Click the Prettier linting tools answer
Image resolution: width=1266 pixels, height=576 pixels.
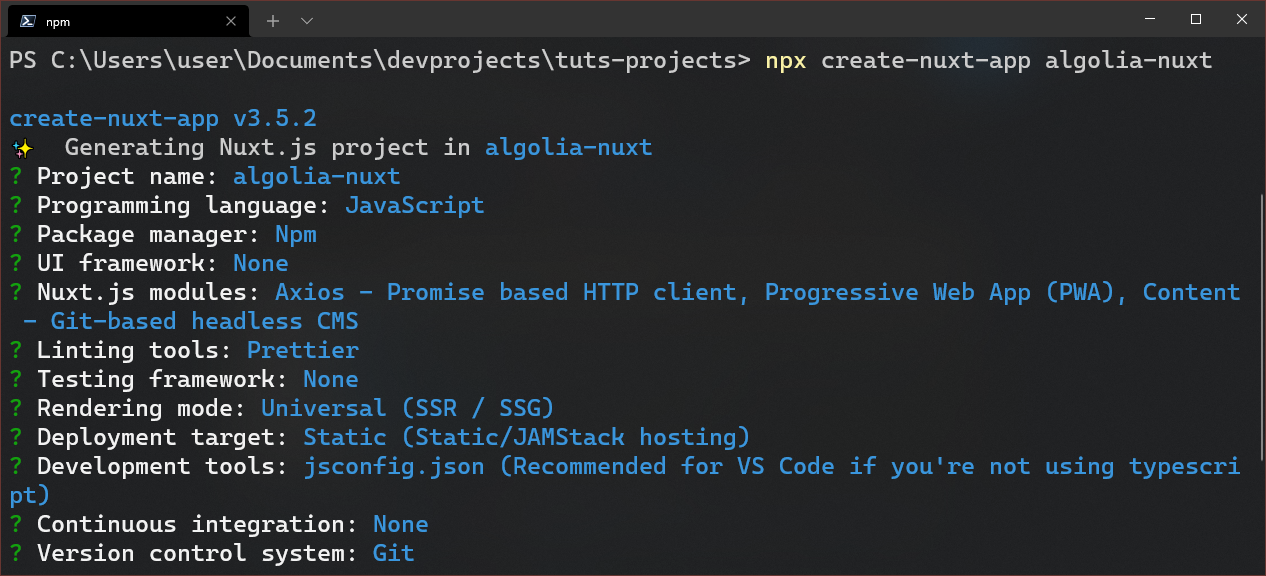pos(302,350)
